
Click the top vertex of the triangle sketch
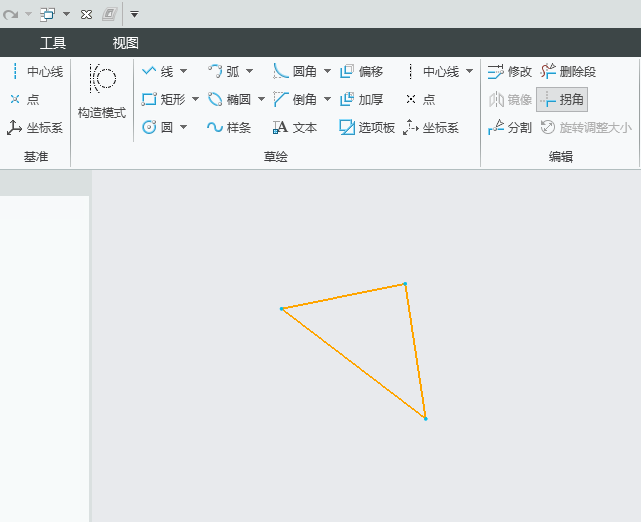[405, 283]
